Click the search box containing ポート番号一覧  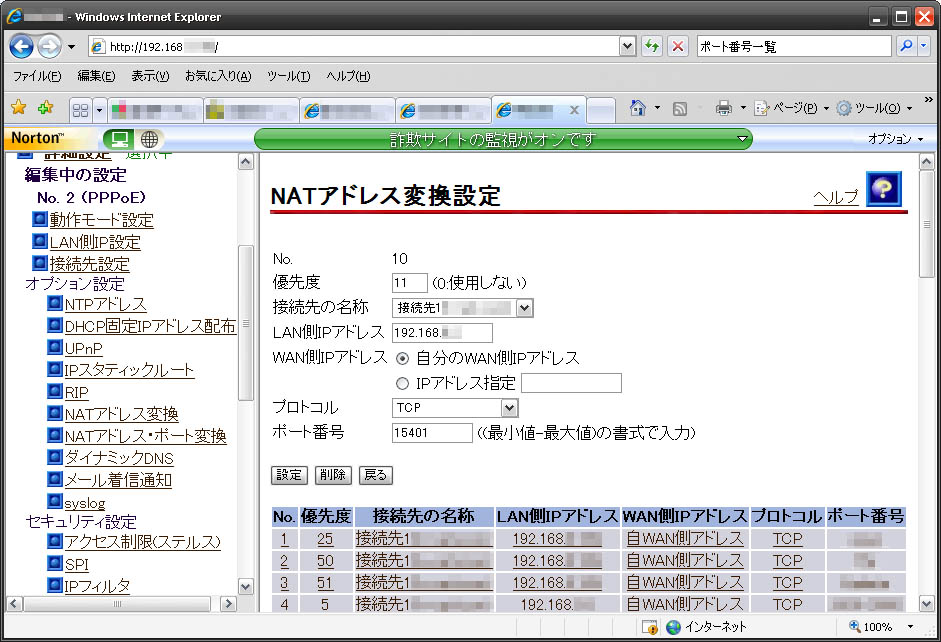coord(793,46)
